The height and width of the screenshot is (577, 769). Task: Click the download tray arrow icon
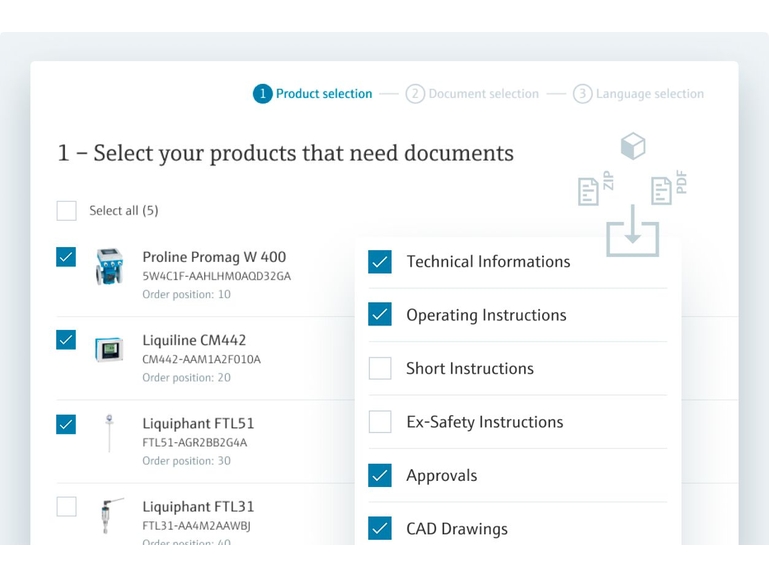(x=633, y=231)
